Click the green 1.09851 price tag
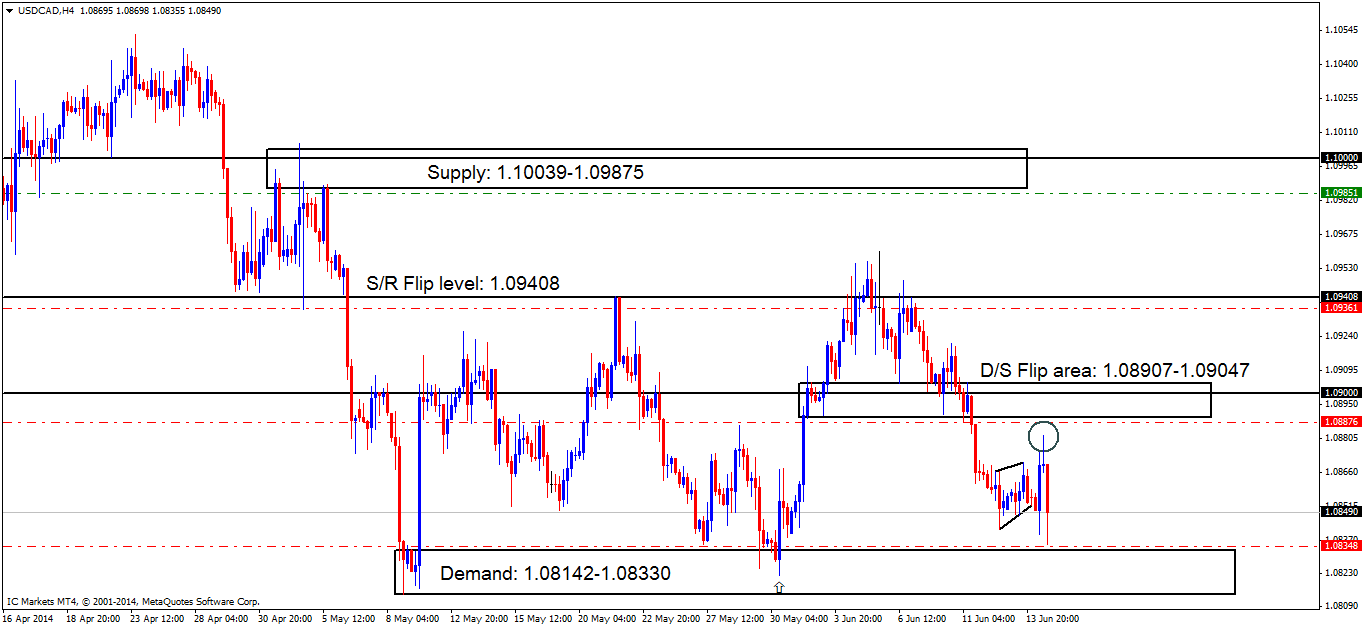This screenshot has height=627, width=1362. tap(1340, 192)
